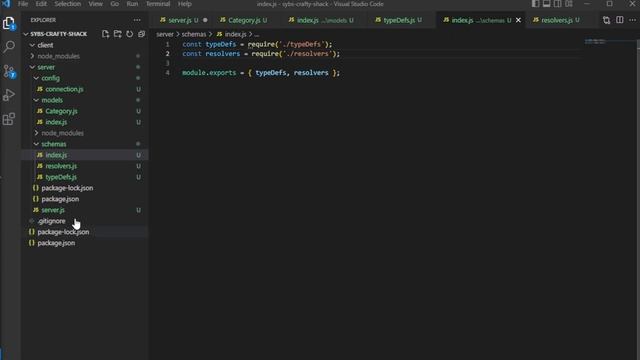
Task: Open root-level package.json file
Action: 56,243
